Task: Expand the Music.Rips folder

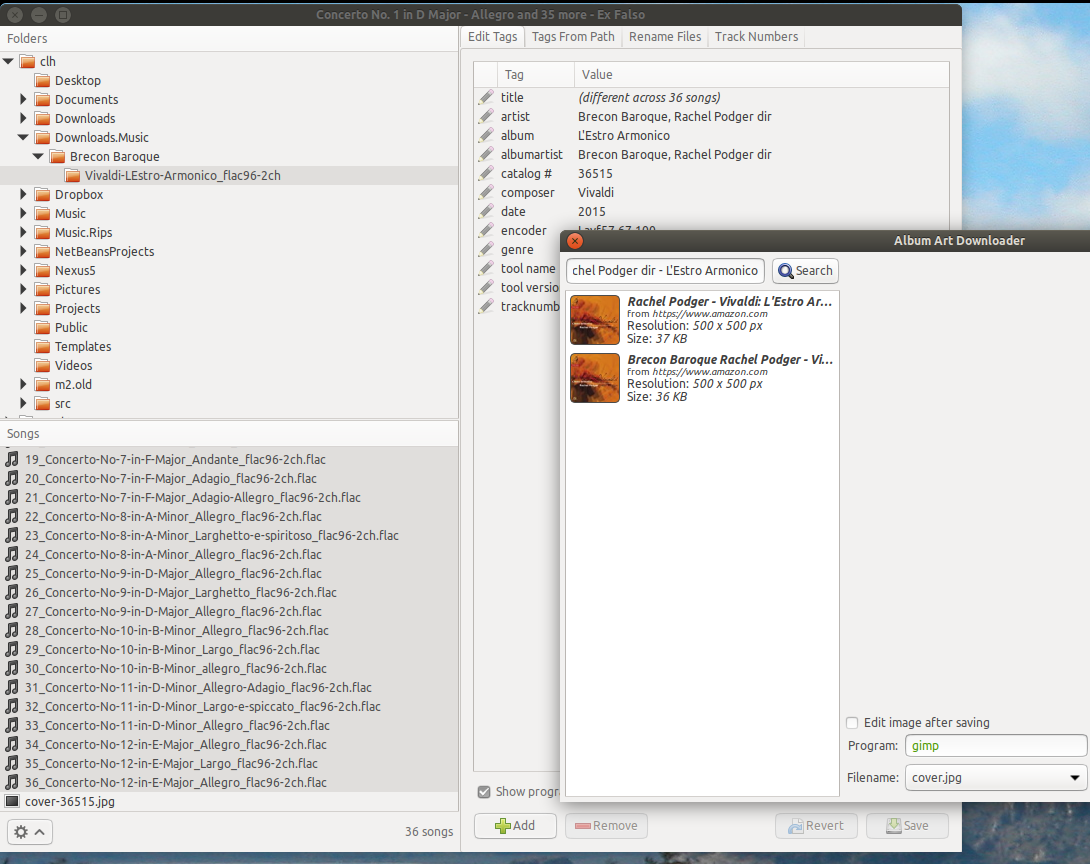Action: 22,232
